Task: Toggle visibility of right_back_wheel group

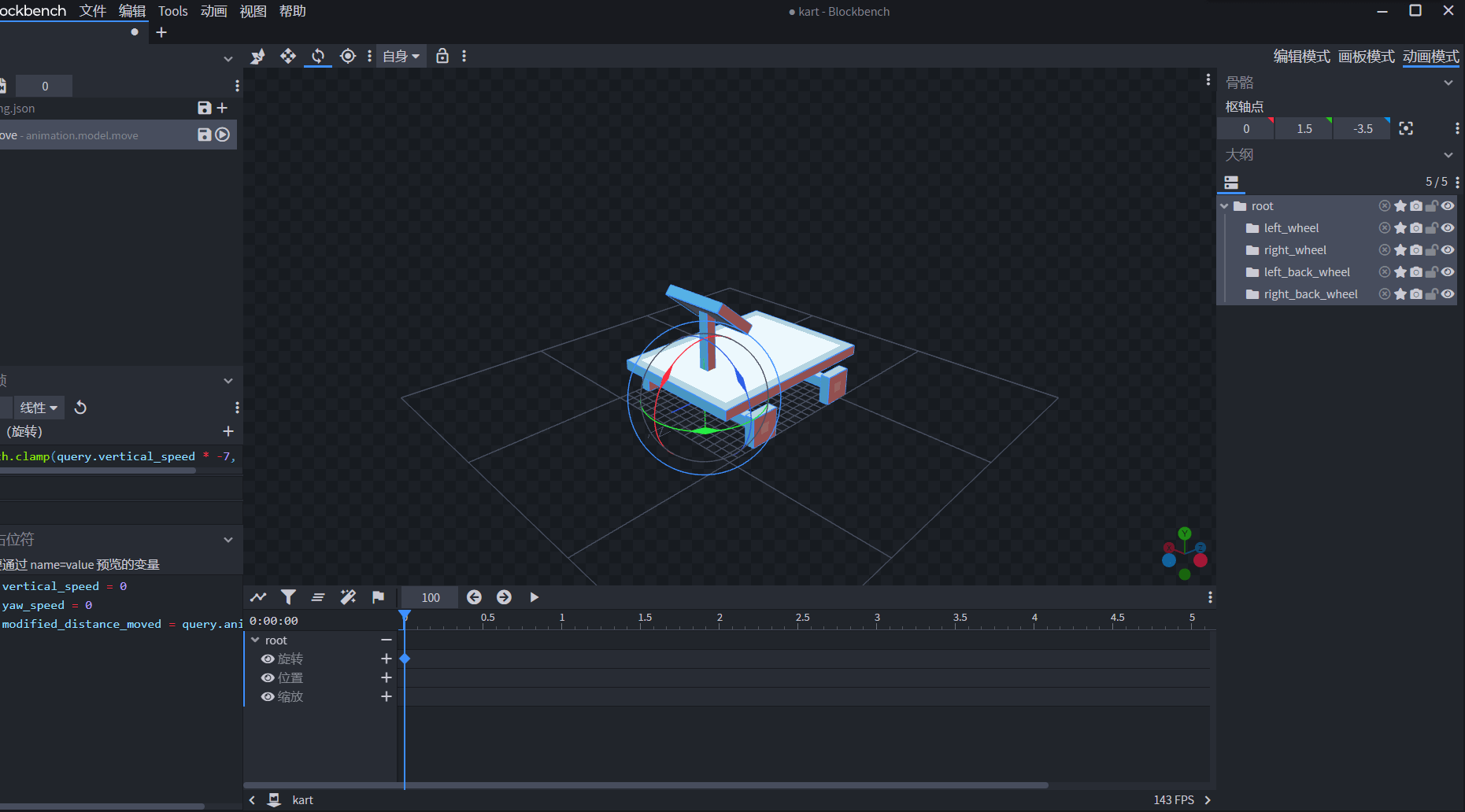Action: coord(1448,294)
